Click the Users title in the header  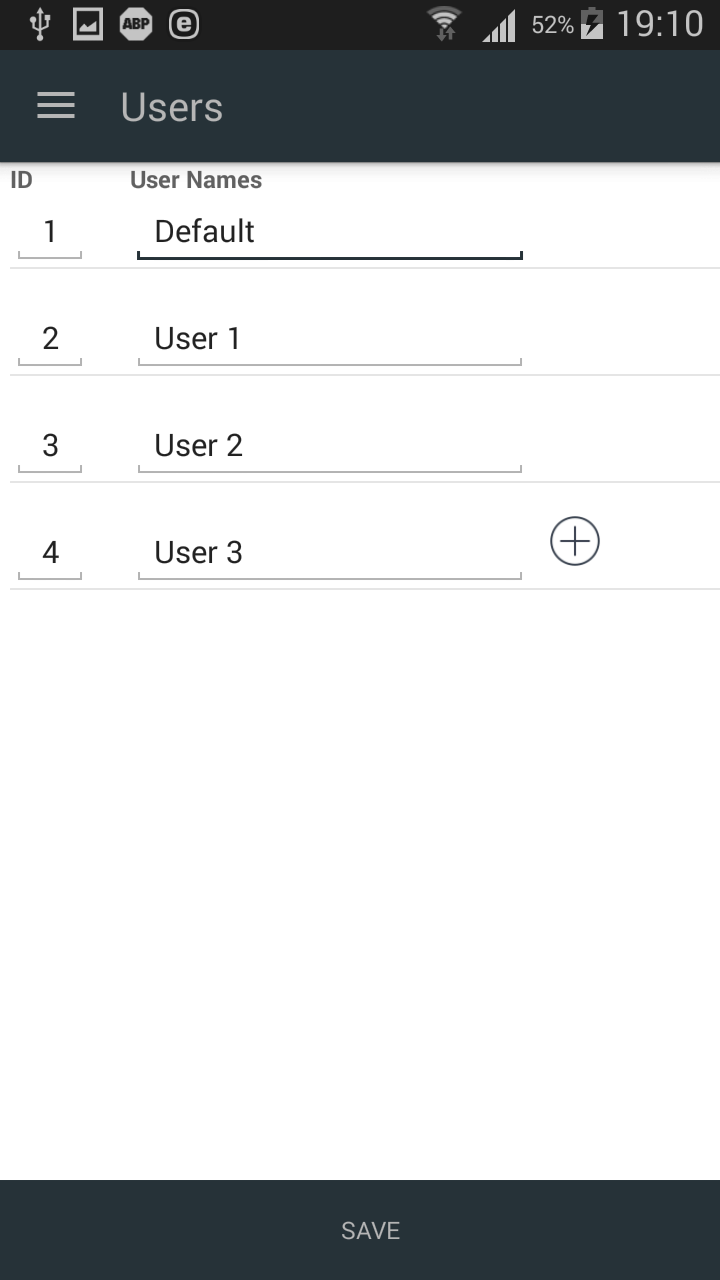tap(170, 106)
